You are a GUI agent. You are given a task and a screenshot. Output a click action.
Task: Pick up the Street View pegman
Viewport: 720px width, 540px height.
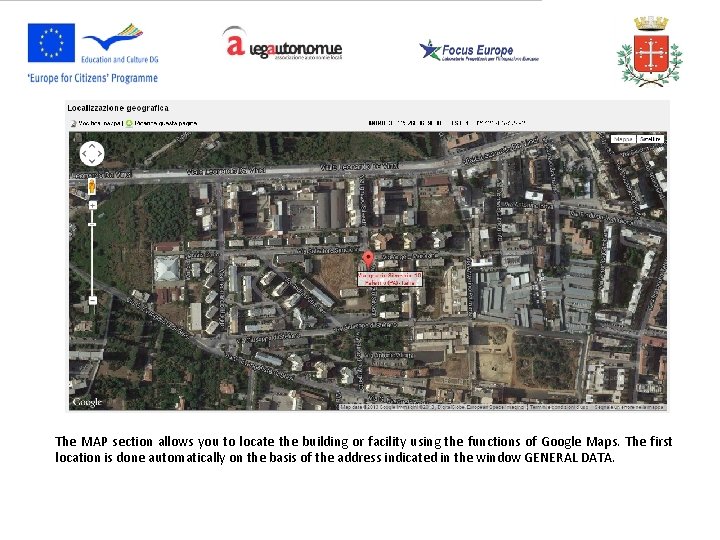tap(92, 186)
